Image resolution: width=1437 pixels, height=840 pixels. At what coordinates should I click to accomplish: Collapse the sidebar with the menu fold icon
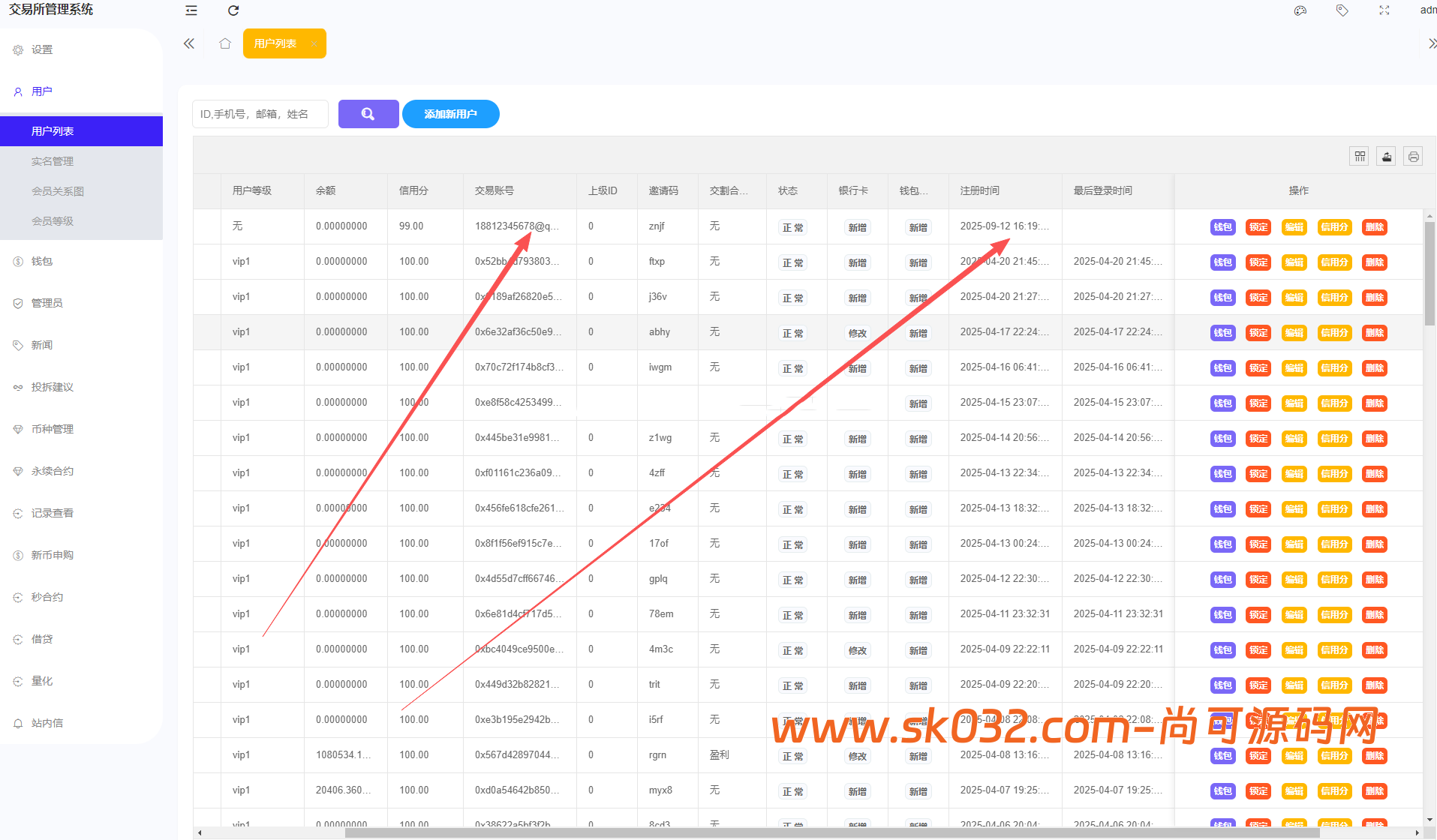(191, 10)
